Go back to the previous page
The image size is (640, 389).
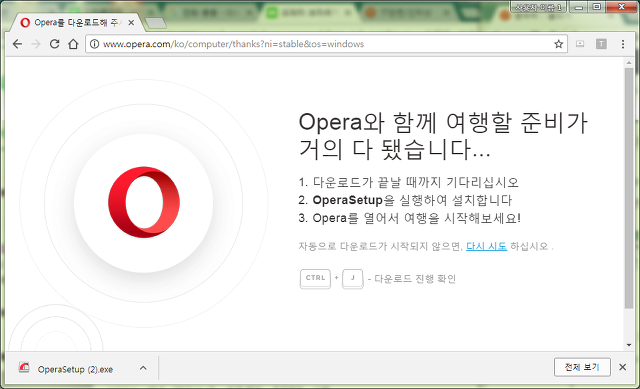click(x=17, y=44)
